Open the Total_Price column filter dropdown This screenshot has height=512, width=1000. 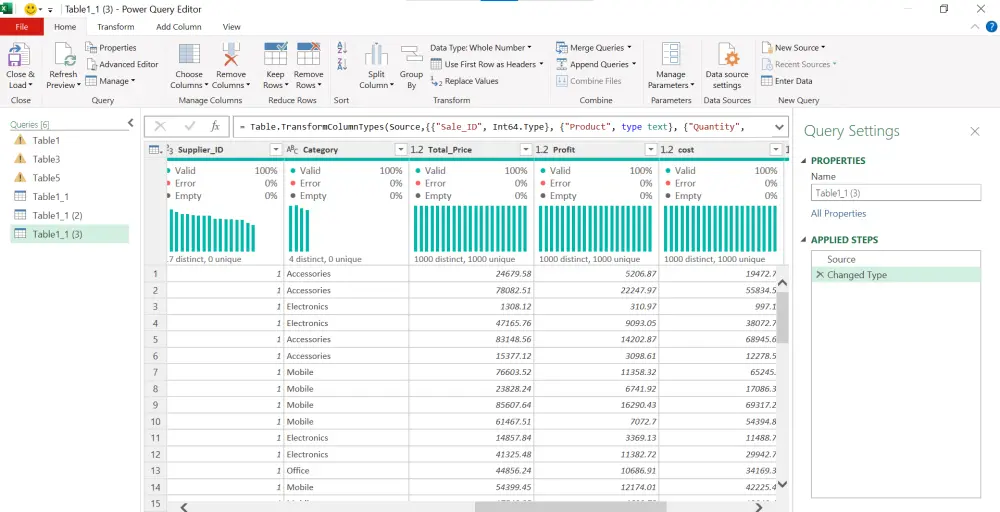point(526,150)
